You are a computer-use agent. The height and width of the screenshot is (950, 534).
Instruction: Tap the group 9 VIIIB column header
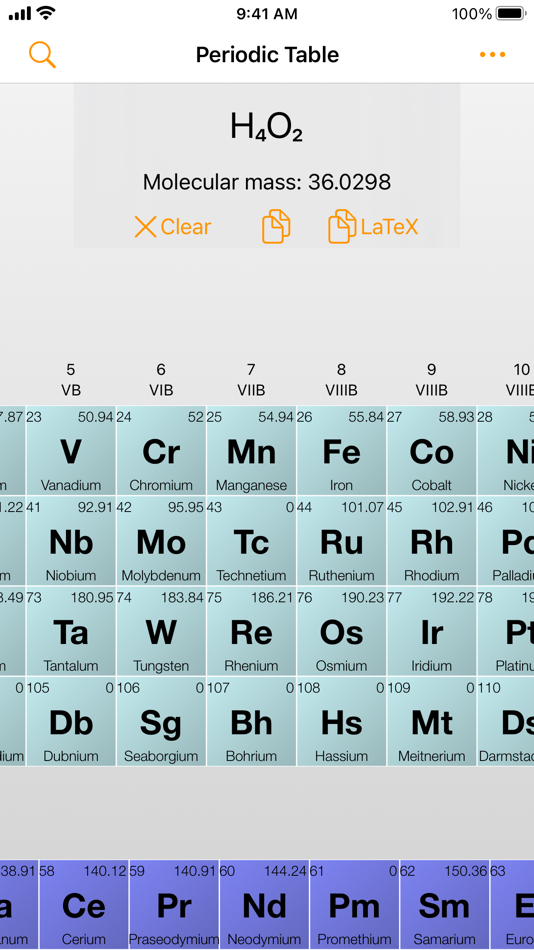(432, 380)
